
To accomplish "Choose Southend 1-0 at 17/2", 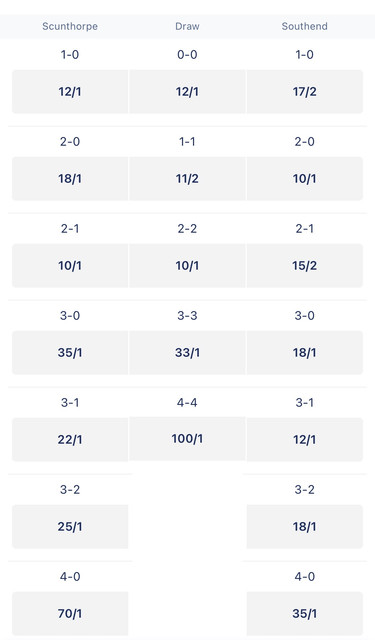I will click(x=305, y=91).
